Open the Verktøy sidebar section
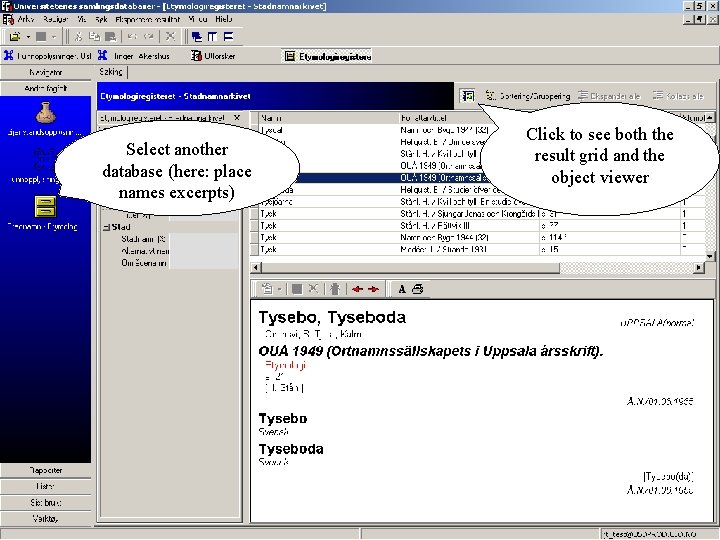Image resolution: width=720 pixels, height=540 pixels. pyautogui.click(x=45, y=519)
